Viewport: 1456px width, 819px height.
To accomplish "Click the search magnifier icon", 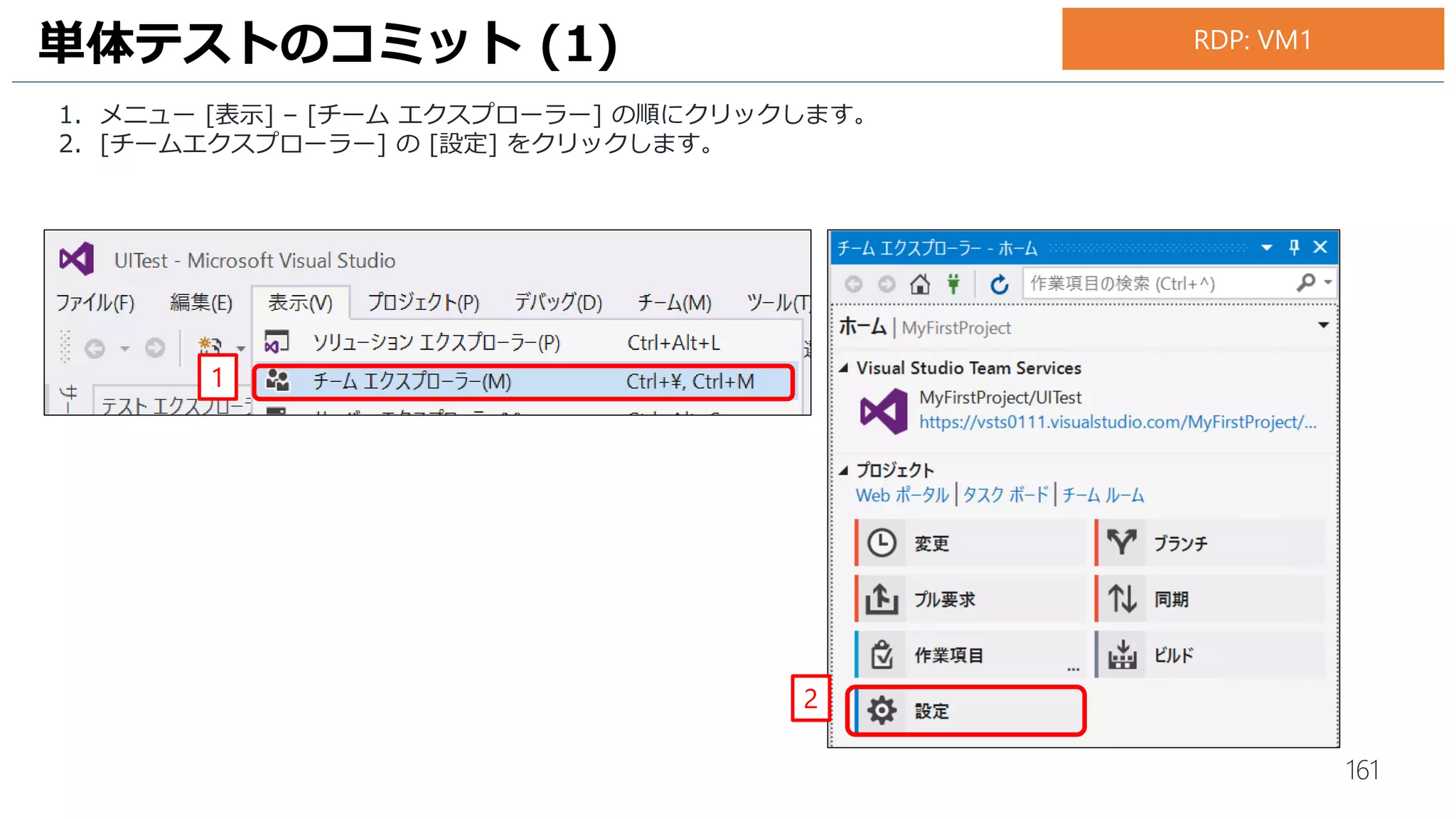I will point(1306,282).
